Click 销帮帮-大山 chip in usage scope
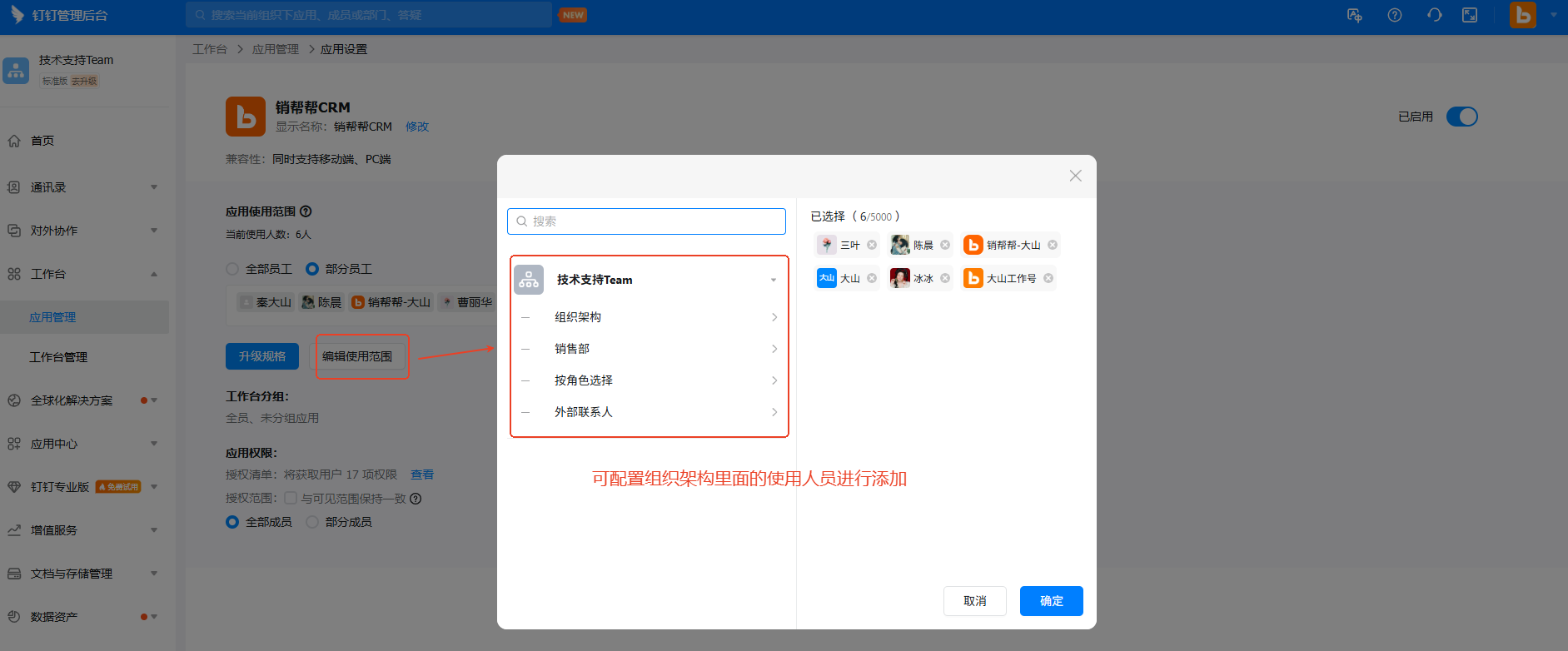The height and width of the screenshot is (651, 1568). point(391,302)
